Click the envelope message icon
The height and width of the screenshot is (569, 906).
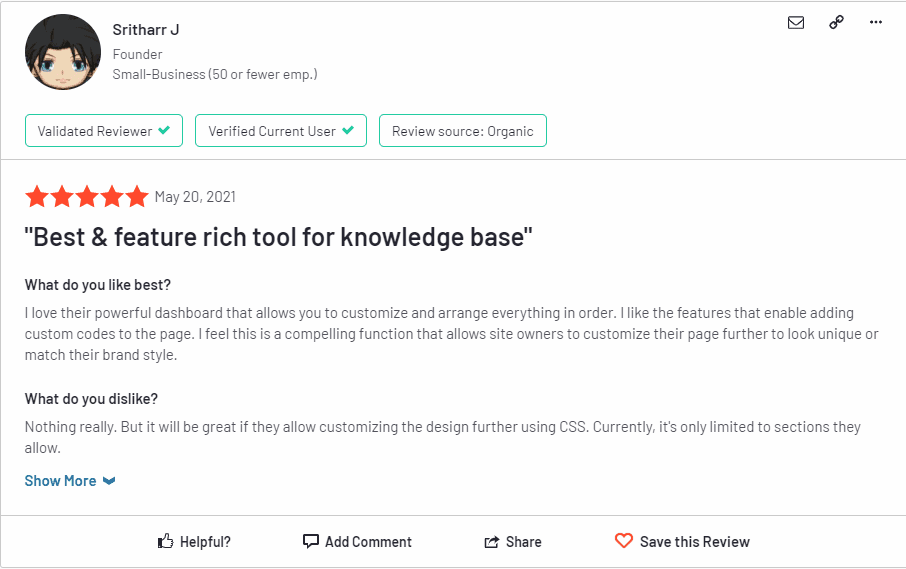click(796, 23)
